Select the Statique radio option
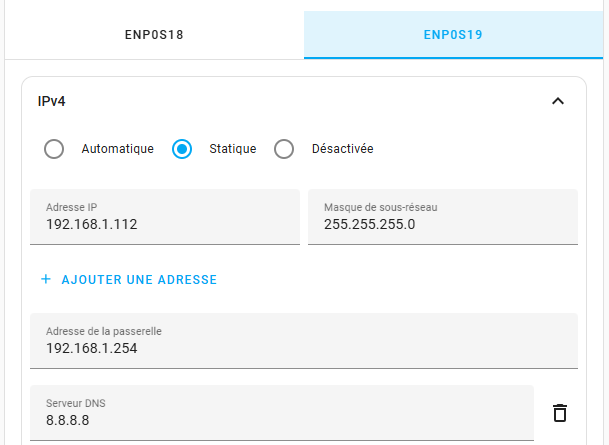Screen dimensions: 609x445 [182, 149]
